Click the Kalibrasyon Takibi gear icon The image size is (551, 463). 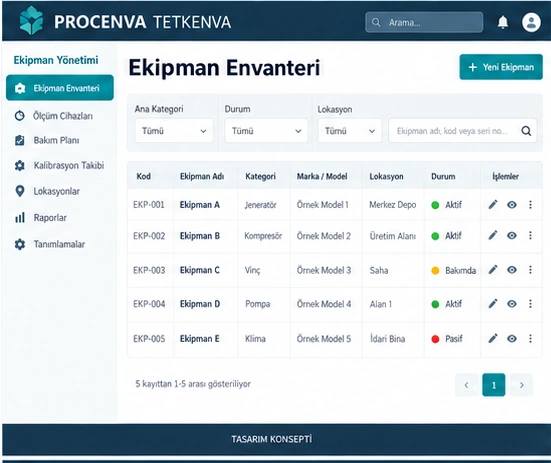tap(20, 165)
